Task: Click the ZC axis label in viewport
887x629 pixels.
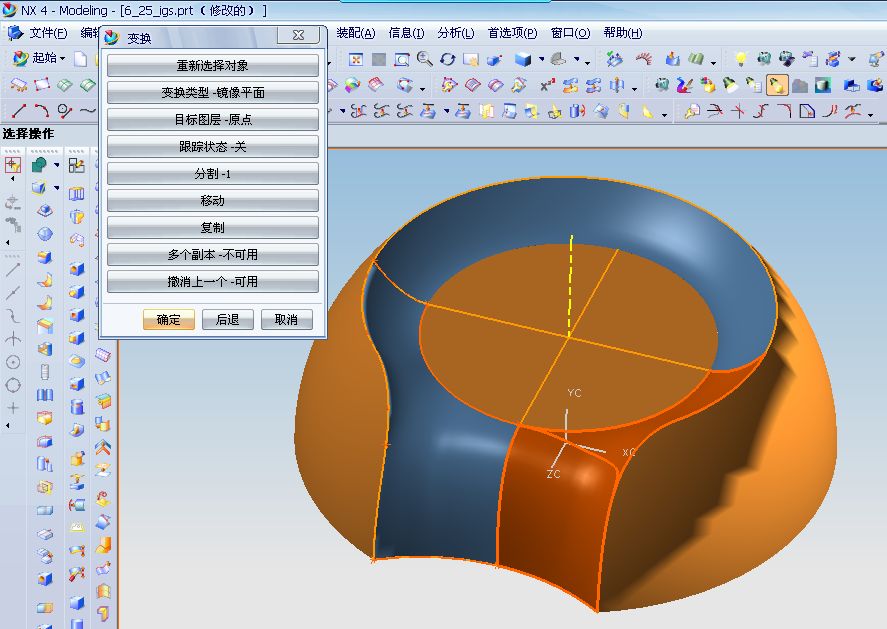Action: (x=553, y=474)
